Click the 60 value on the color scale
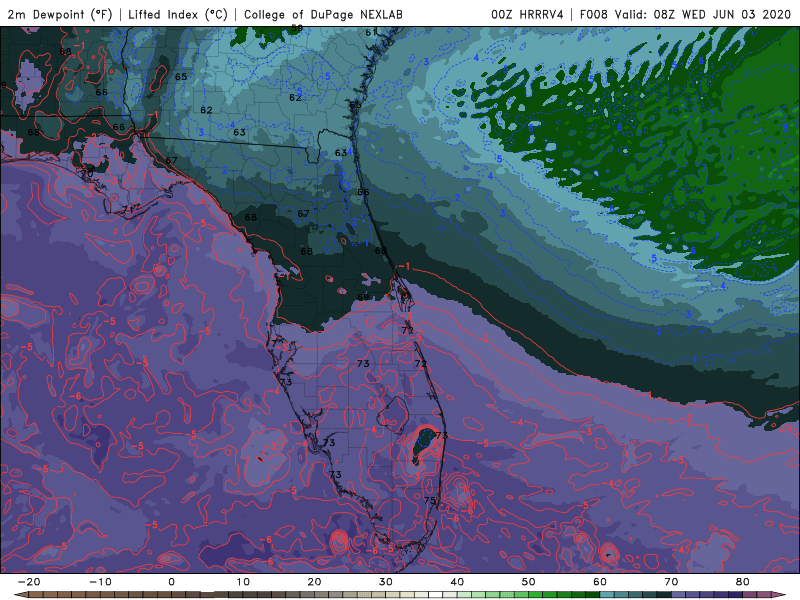 [600, 582]
